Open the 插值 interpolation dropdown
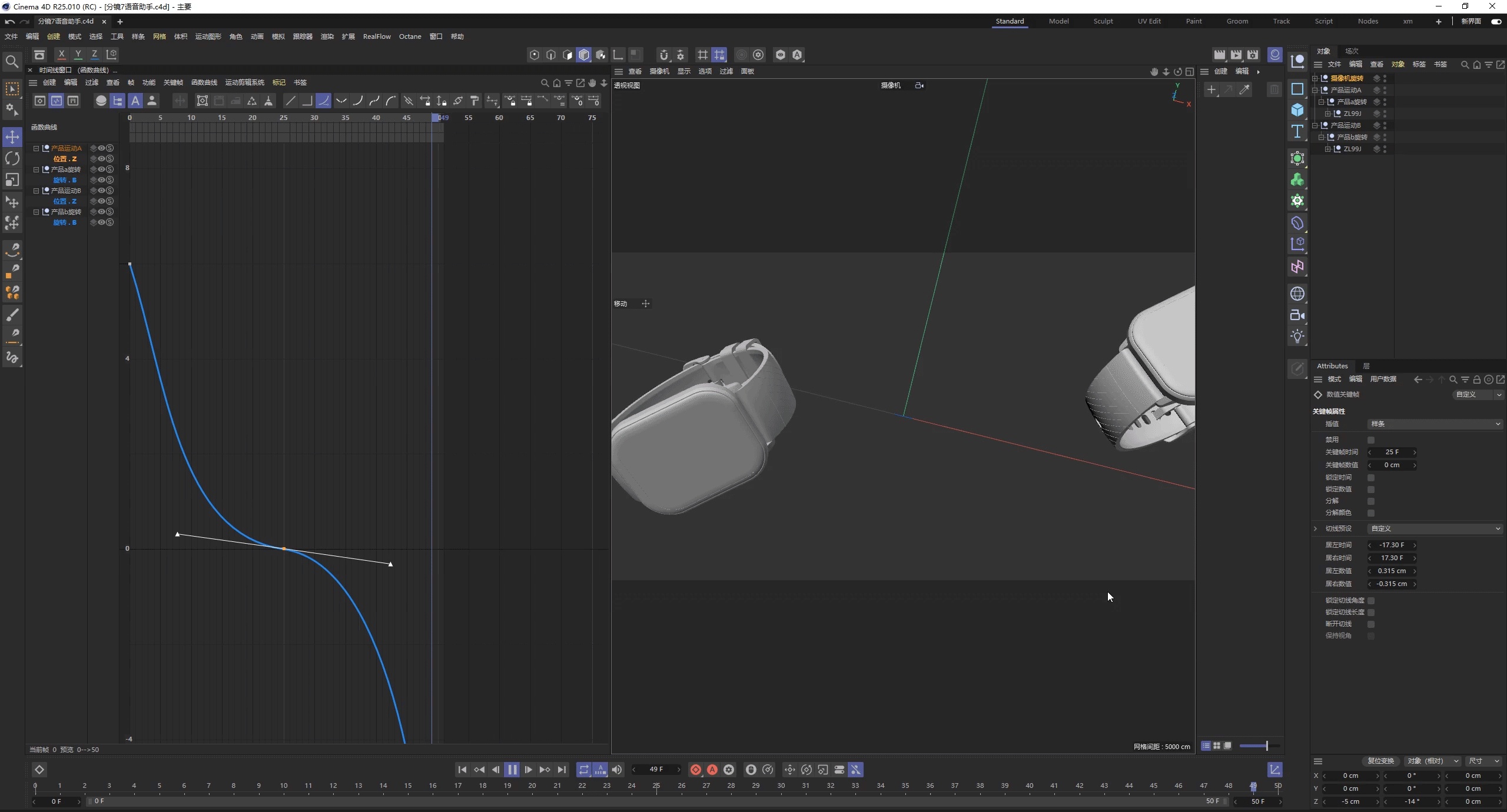1507x812 pixels. 1435,424
